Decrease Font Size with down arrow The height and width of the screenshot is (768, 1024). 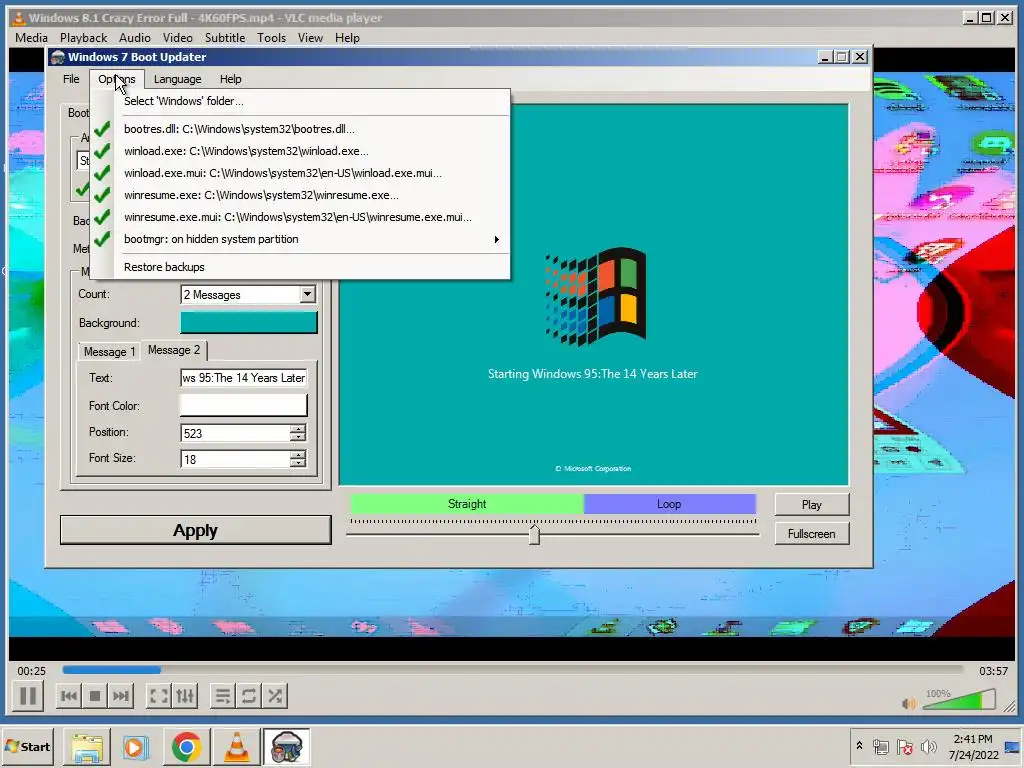[x=298, y=463]
